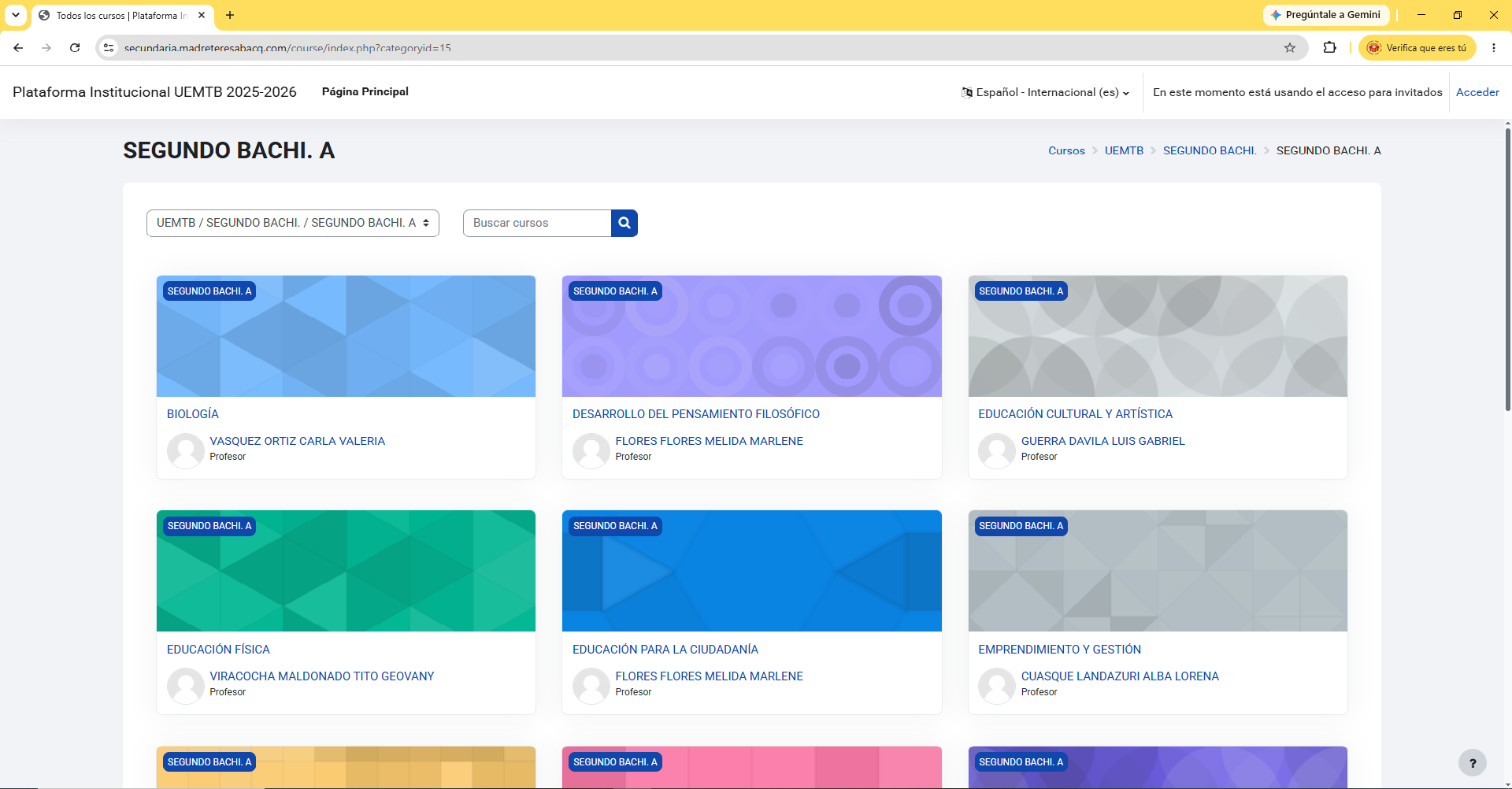Click the page vertical scrollbar
Image resolution: width=1512 pixels, height=789 pixels.
coord(1507,268)
